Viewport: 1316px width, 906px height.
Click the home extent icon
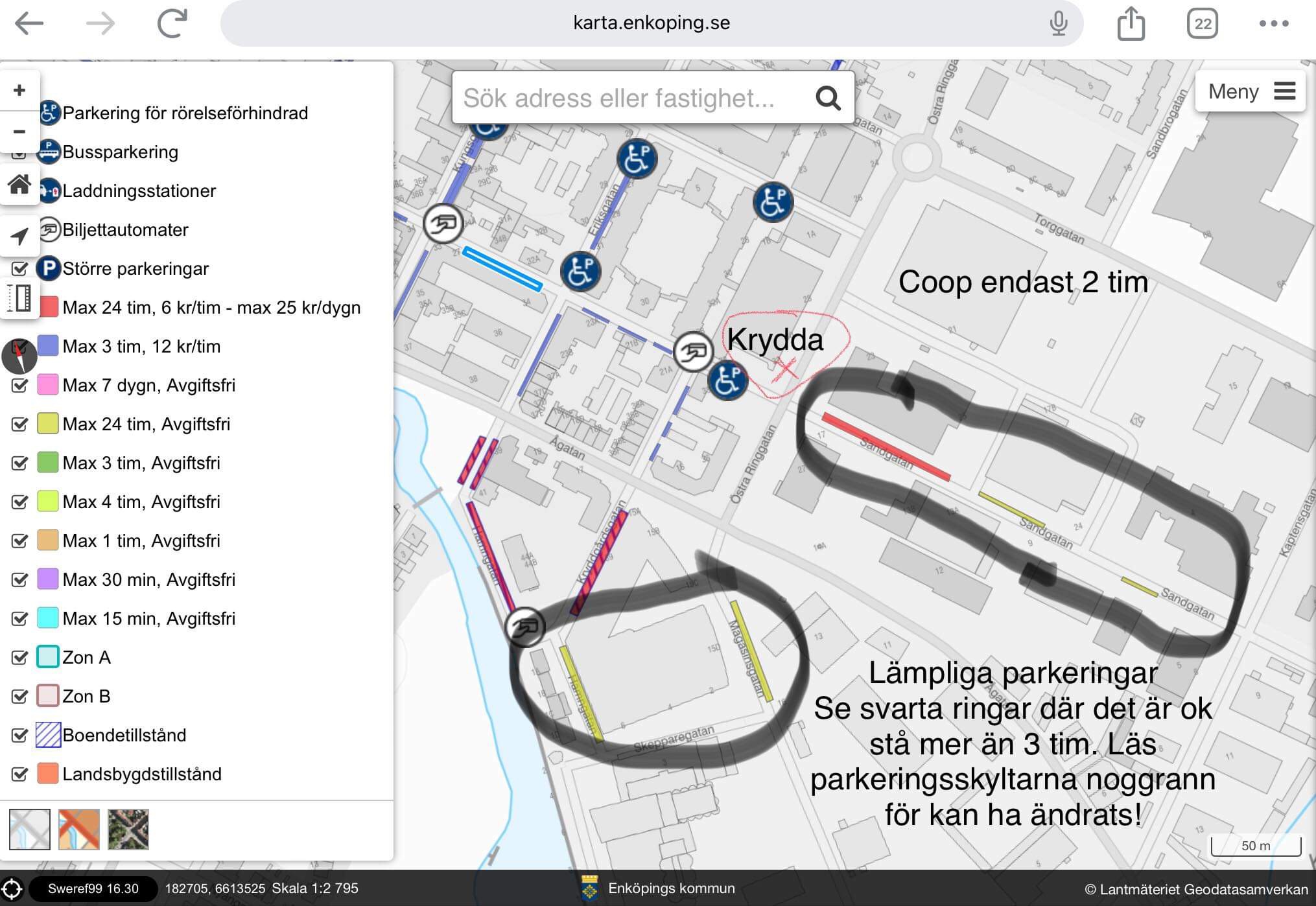[x=19, y=185]
